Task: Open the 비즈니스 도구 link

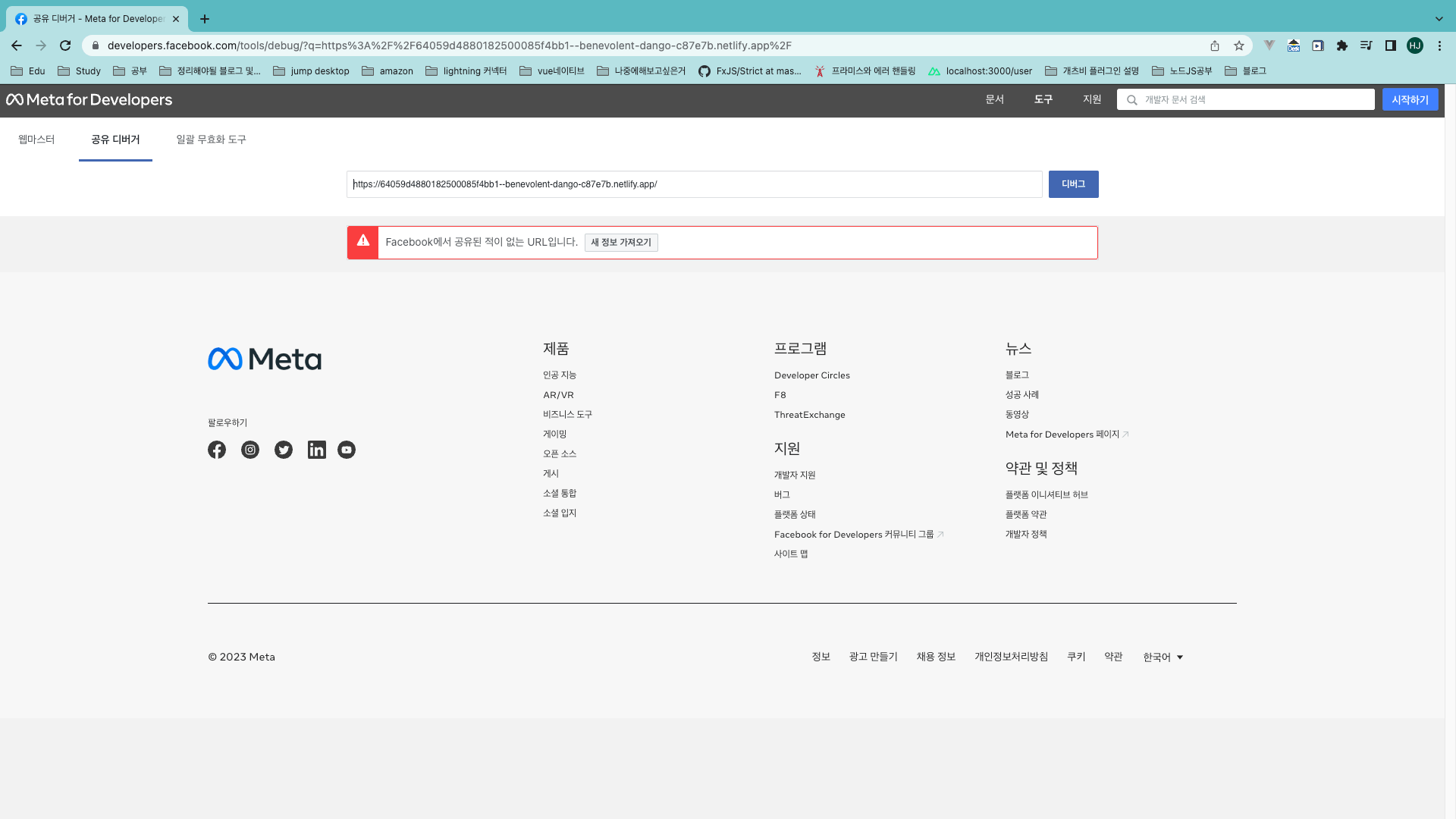Action: [x=567, y=414]
